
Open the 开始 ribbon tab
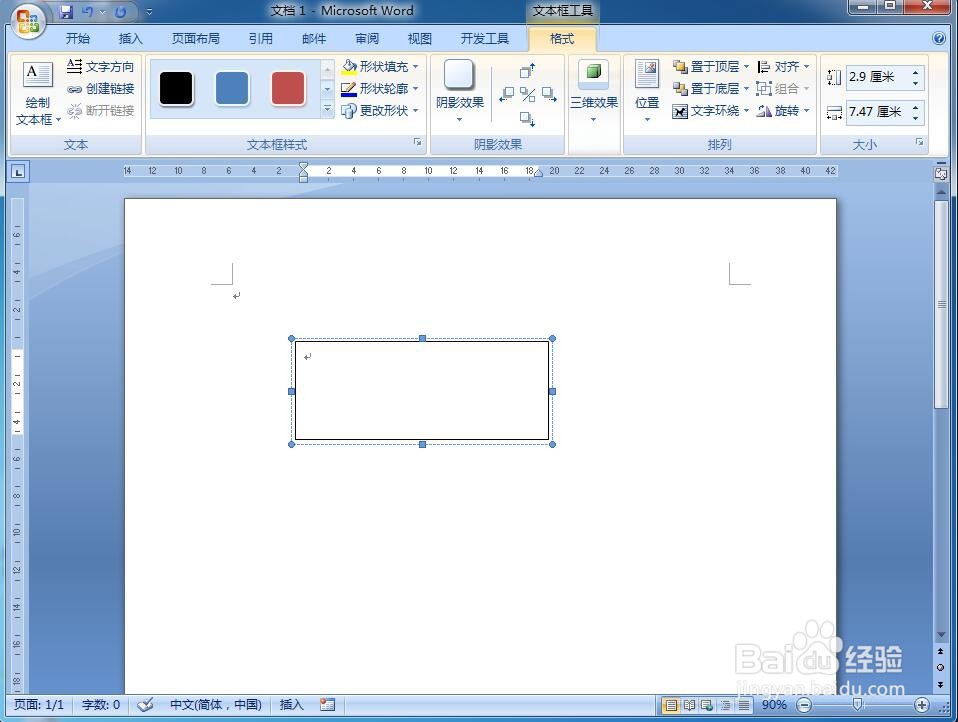[x=78, y=38]
